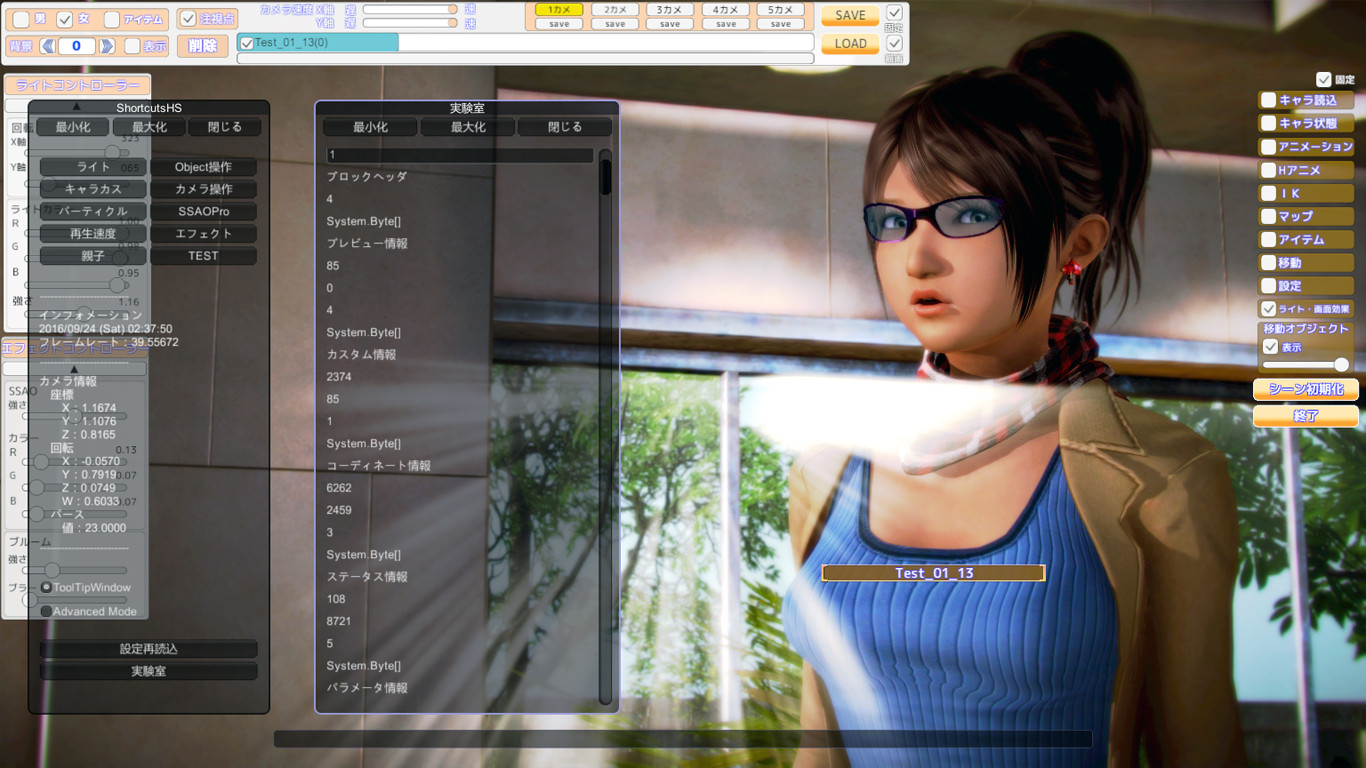This screenshot has width=1366, height=768.
Task: Open the マップ menu
Action: [1306, 216]
